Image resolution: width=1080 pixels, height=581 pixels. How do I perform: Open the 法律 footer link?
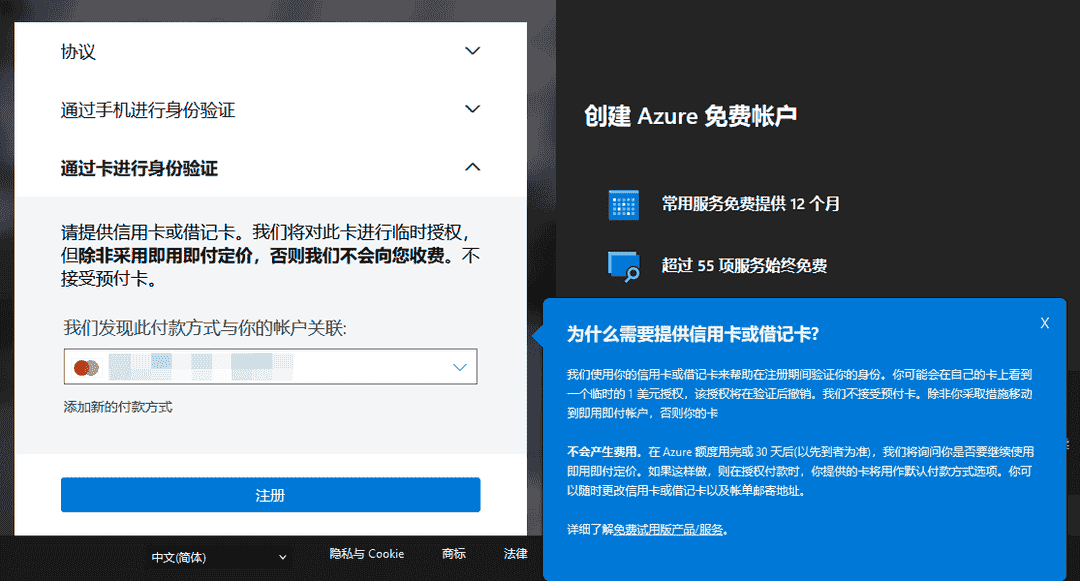click(x=514, y=554)
